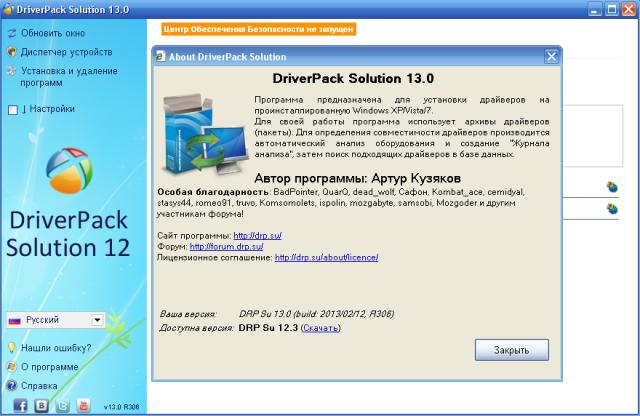Viewport: 640px width, 416px height.
Task: Open Диспетчер устройств entry
Action: point(67,52)
